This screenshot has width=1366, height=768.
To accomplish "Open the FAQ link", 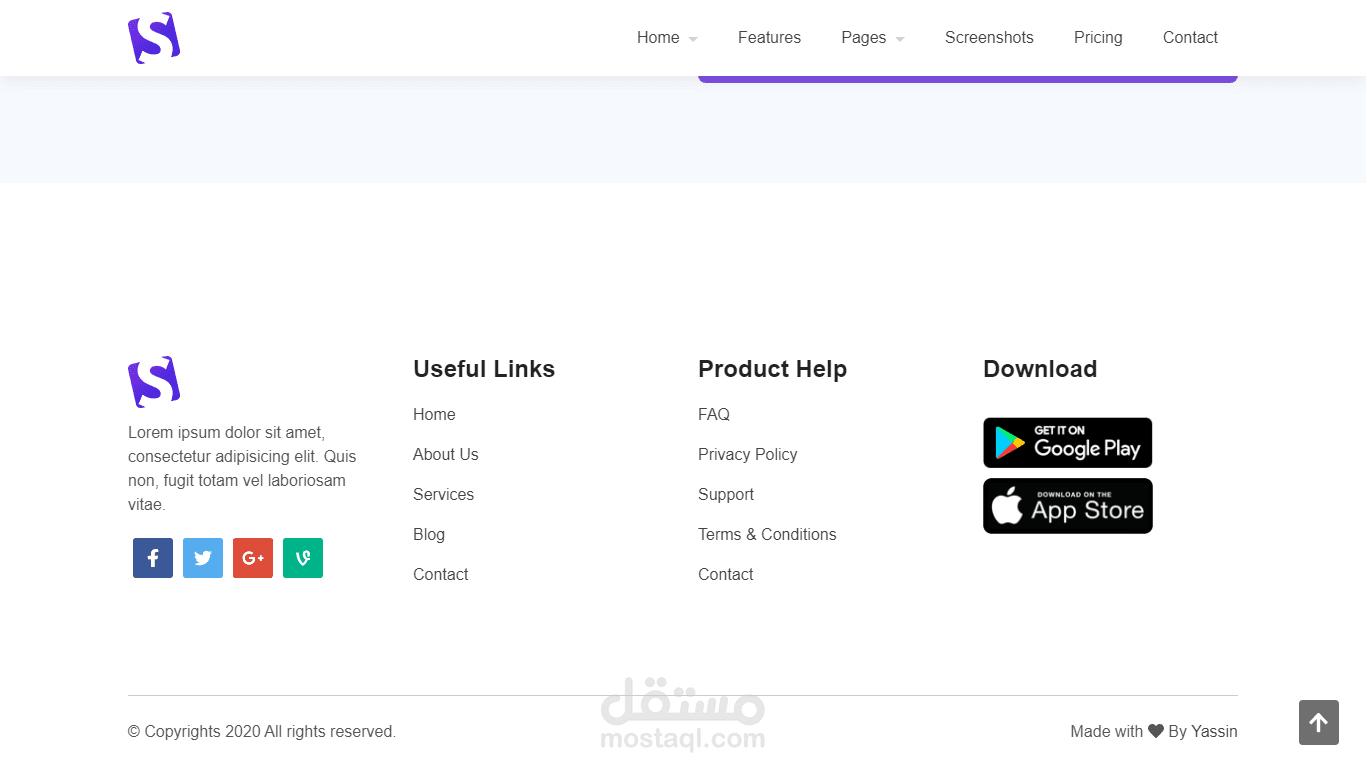I will (x=714, y=414).
